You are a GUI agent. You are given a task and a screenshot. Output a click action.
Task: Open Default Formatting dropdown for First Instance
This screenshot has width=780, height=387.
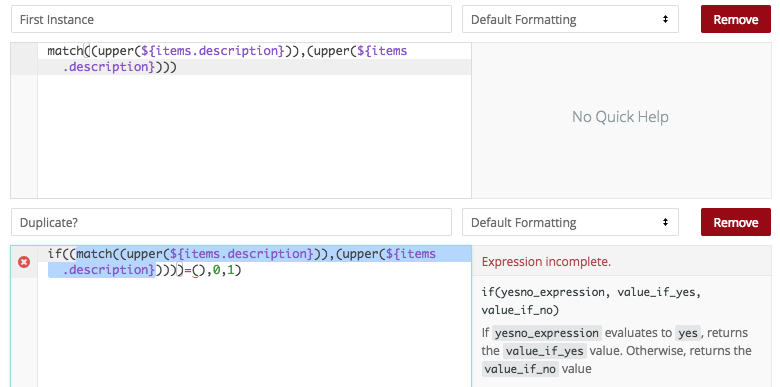point(570,19)
